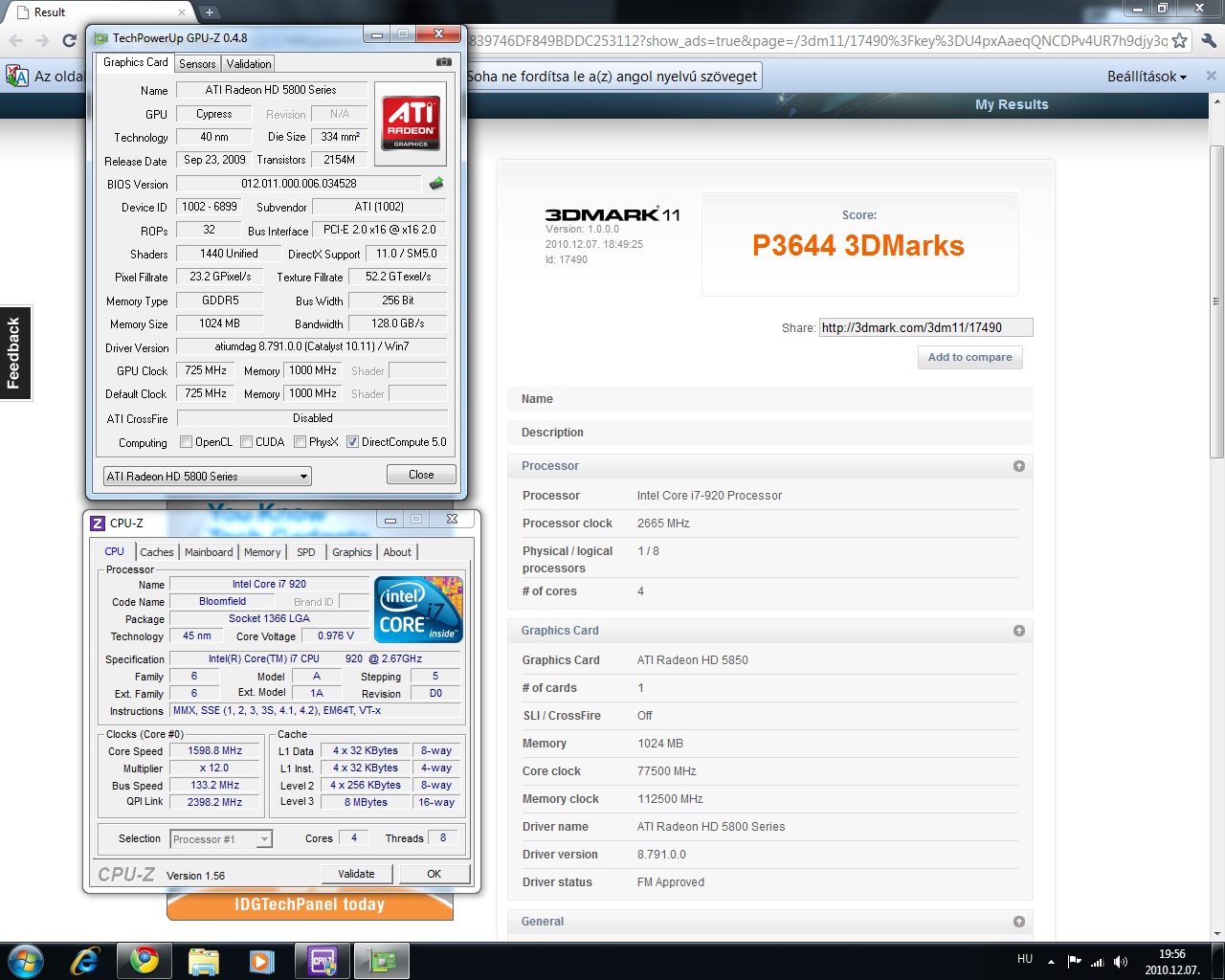Image resolution: width=1225 pixels, height=980 pixels.
Task: Click the GPU-Z screenshot camera icon
Action: pyautogui.click(x=444, y=62)
